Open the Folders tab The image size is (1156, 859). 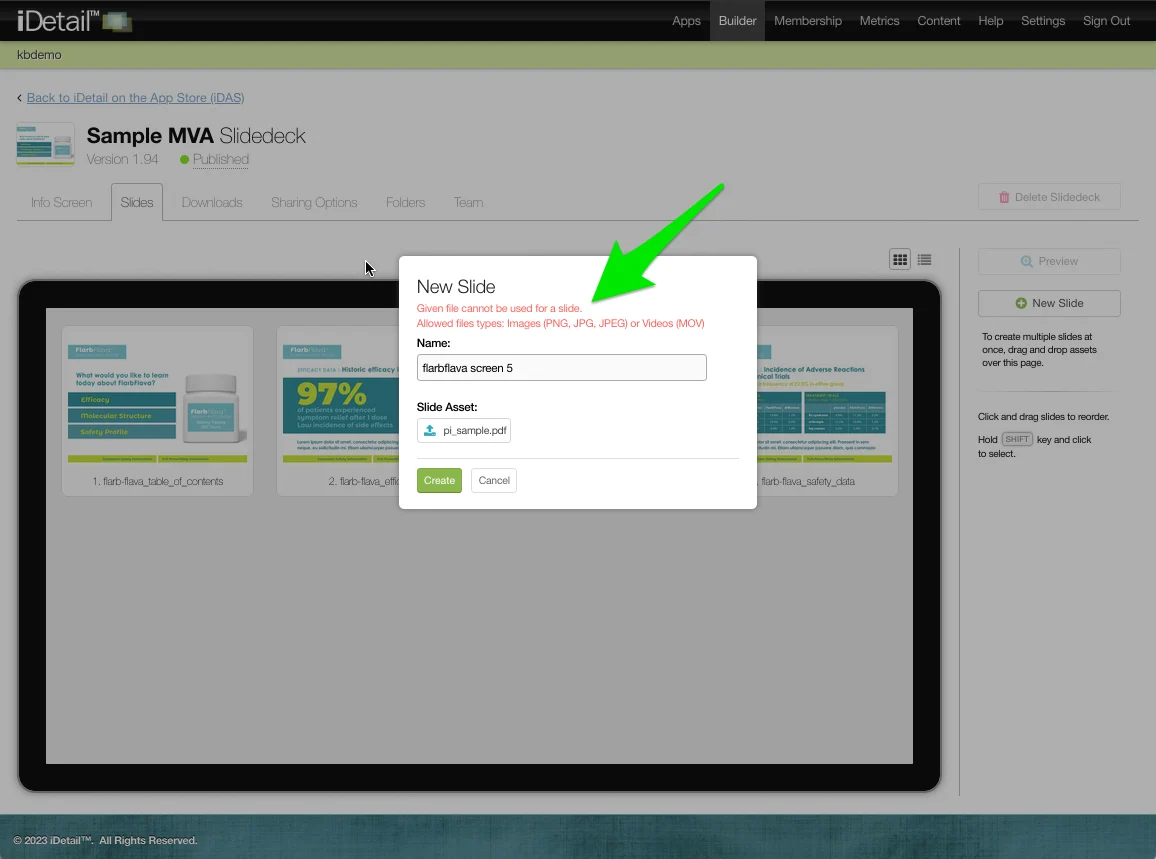(405, 203)
